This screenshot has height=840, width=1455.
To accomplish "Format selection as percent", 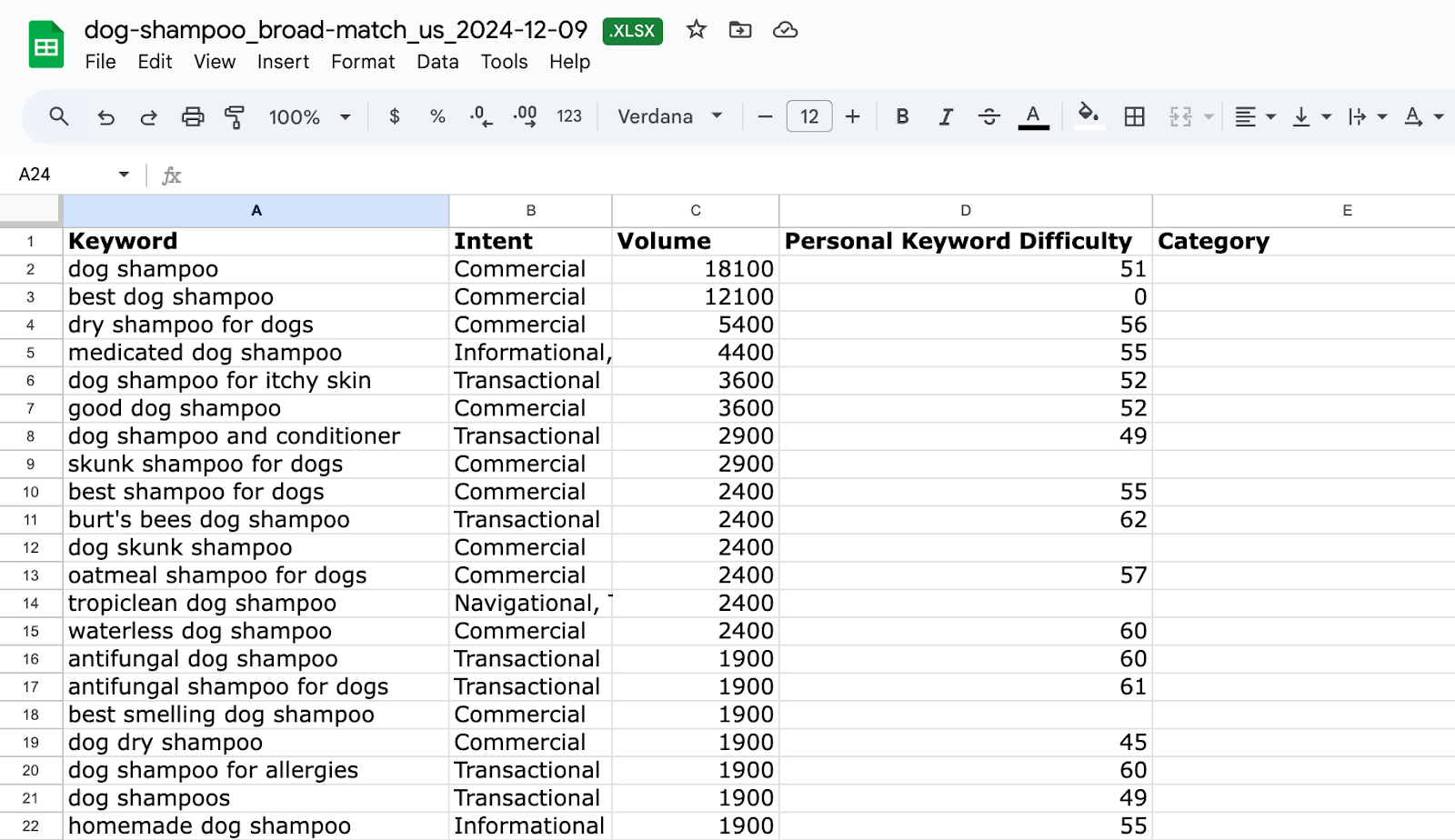I will coord(437,116).
